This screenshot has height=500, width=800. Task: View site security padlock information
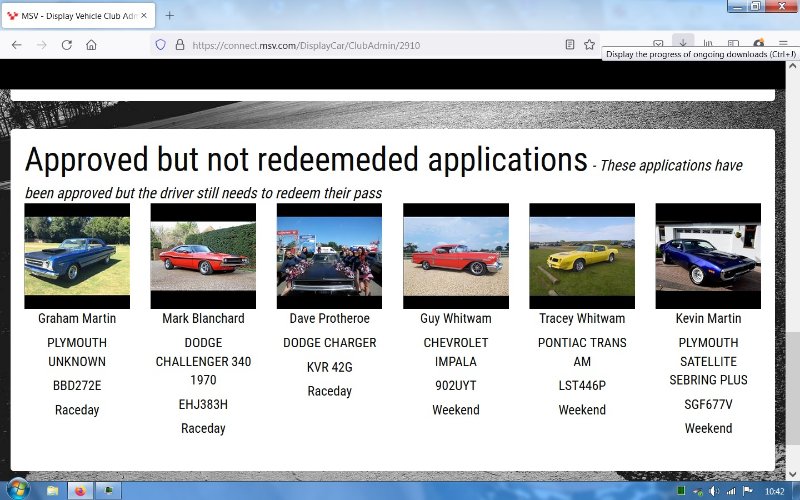point(180,45)
